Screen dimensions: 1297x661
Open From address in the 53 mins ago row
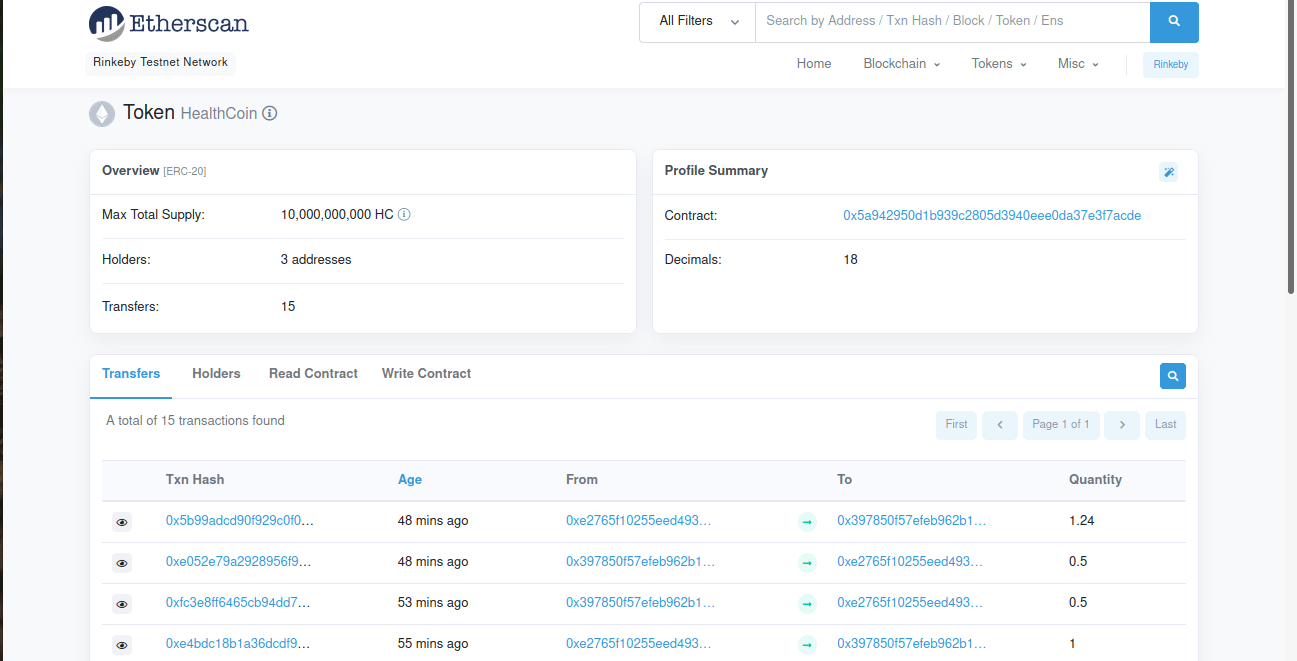click(641, 603)
